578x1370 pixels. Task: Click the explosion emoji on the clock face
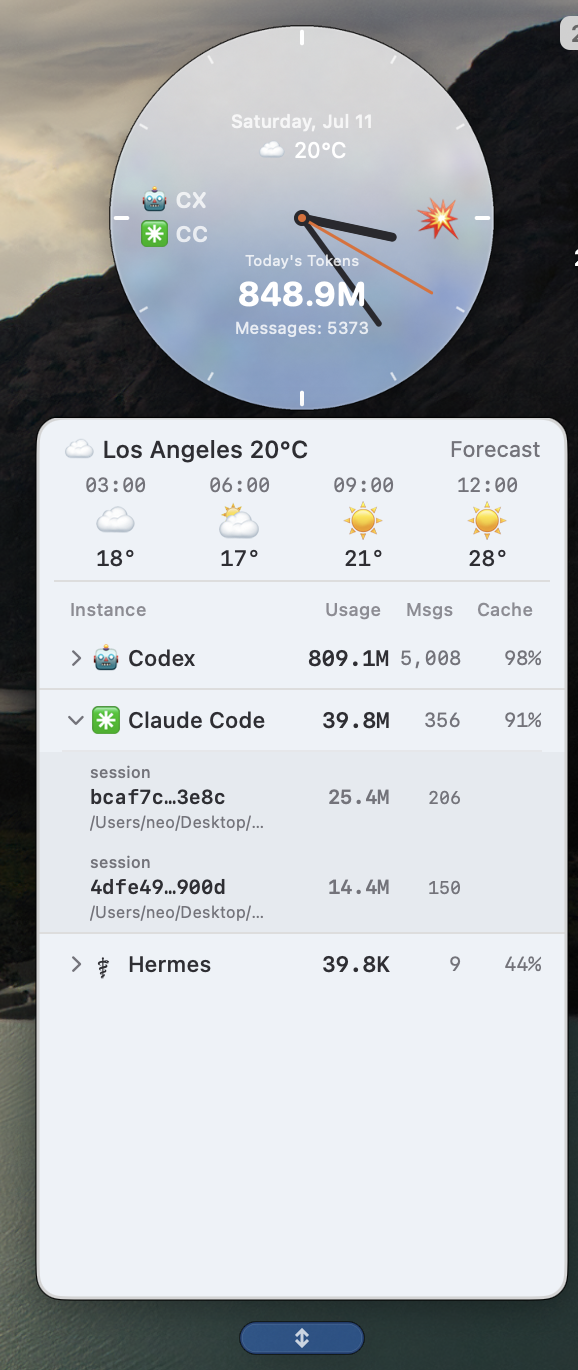tap(438, 218)
